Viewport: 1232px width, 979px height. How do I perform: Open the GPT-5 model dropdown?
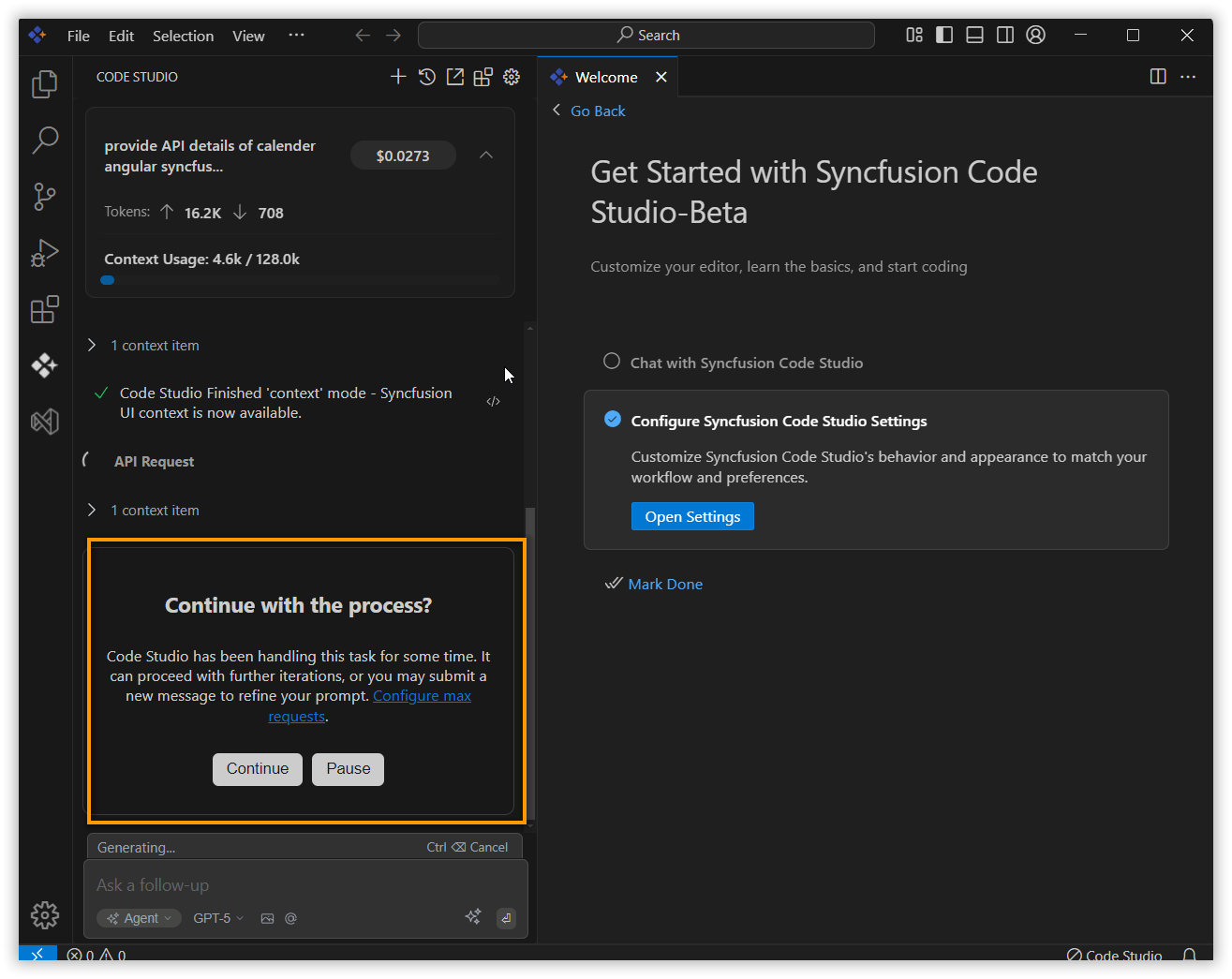(x=218, y=918)
